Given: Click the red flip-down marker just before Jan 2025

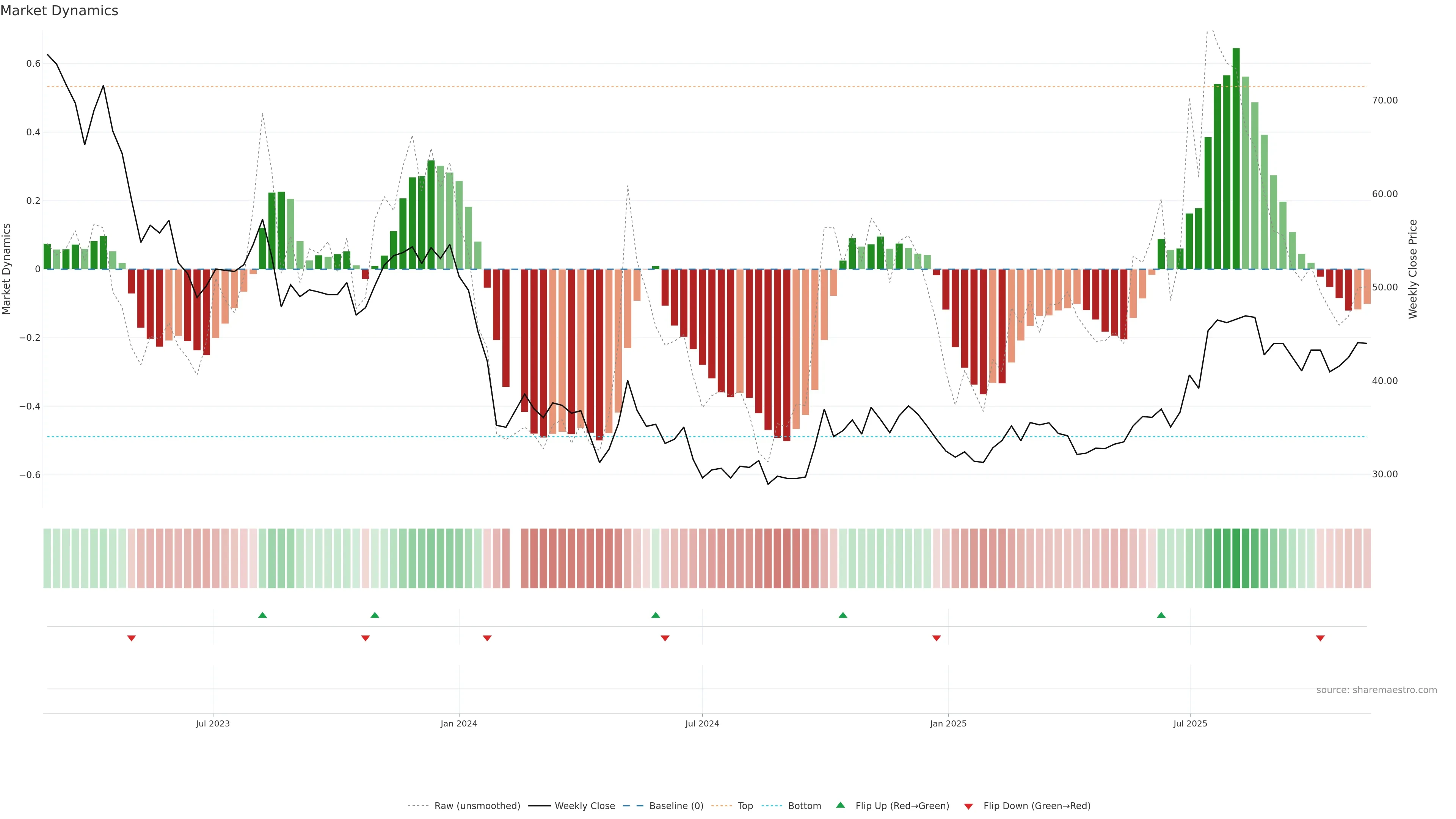Looking at the screenshot, I should click(937, 638).
